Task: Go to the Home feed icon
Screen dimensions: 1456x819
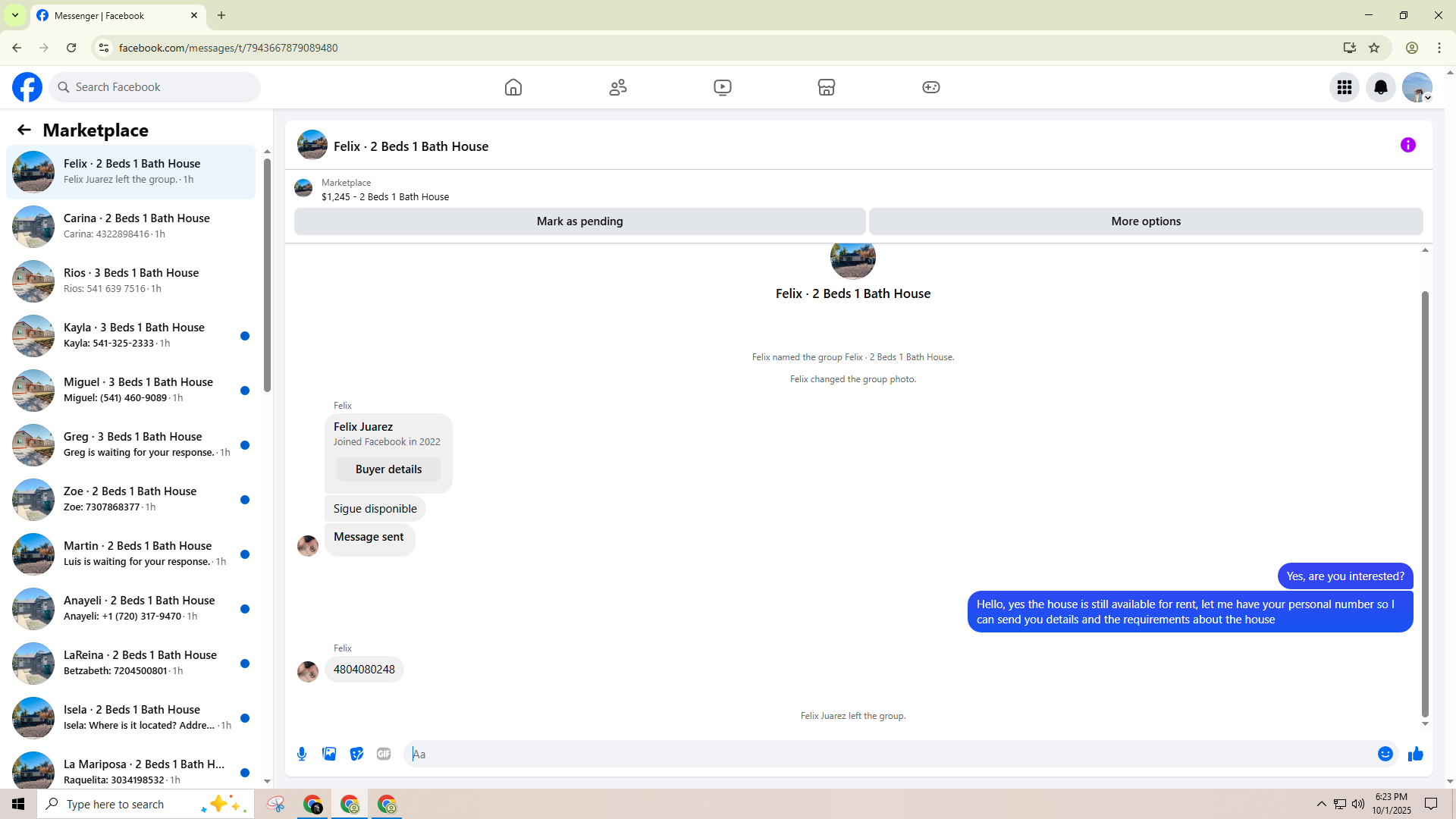Action: 513,87
